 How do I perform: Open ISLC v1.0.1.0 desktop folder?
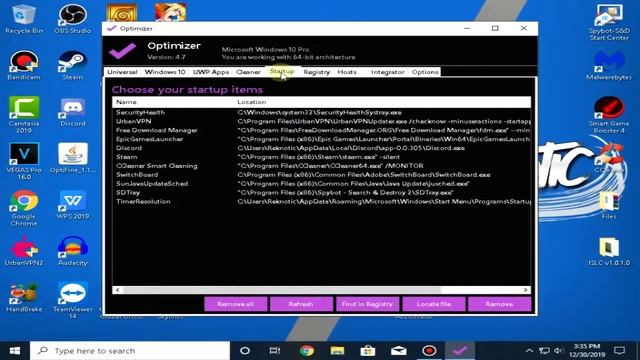pos(609,251)
